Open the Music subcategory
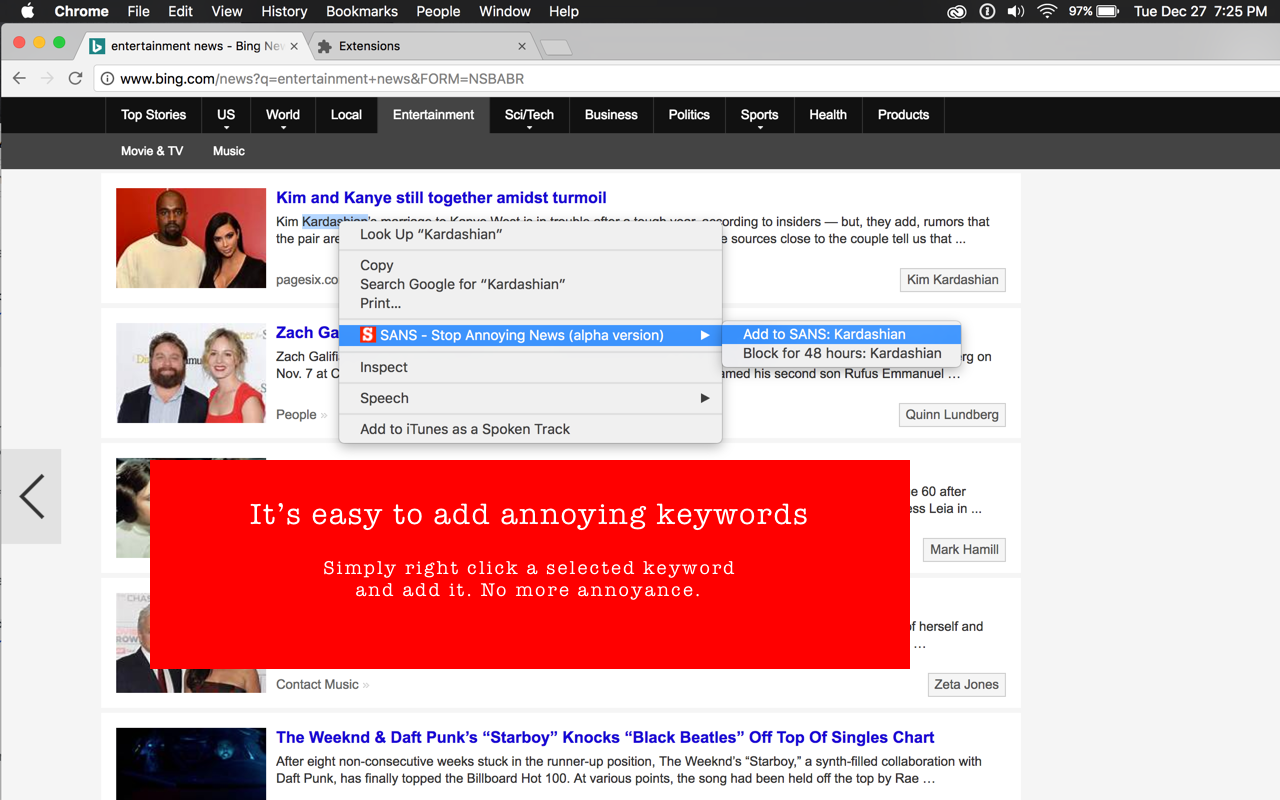1280x800 pixels. click(229, 151)
